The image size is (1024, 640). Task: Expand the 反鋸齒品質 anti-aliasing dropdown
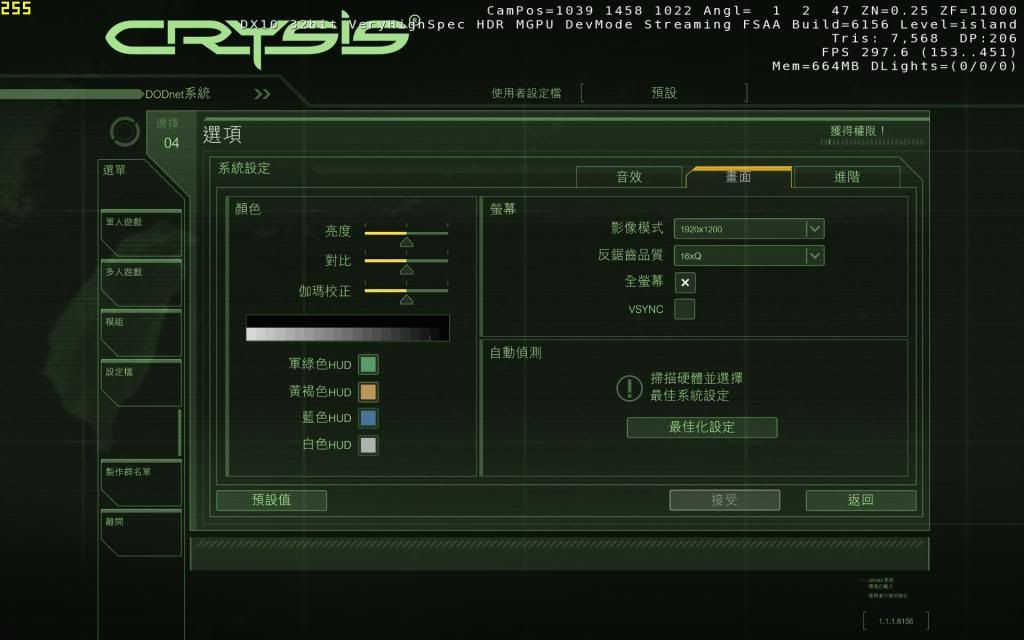(814, 256)
